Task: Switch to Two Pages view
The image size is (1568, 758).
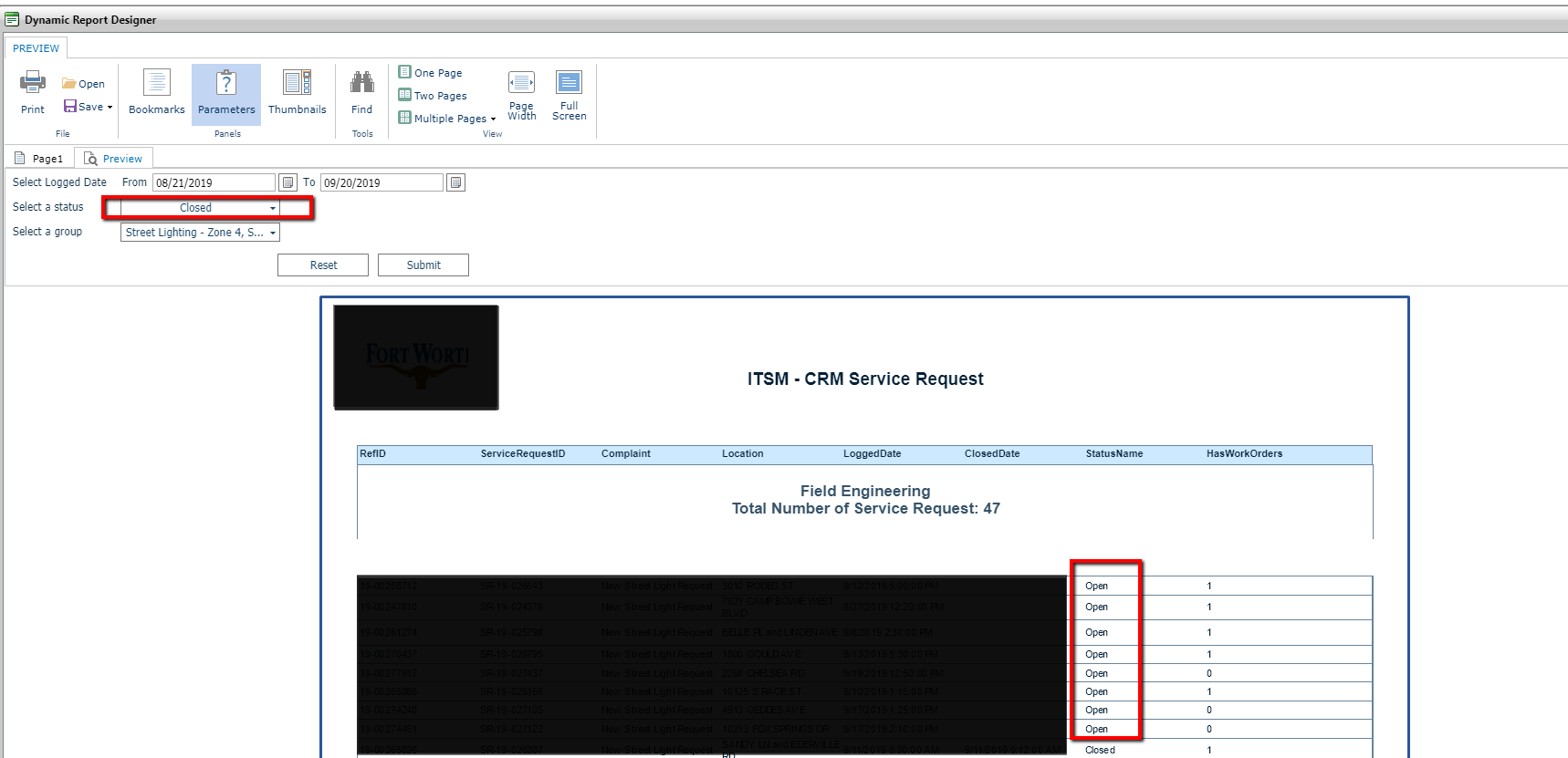Action: (x=433, y=96)
